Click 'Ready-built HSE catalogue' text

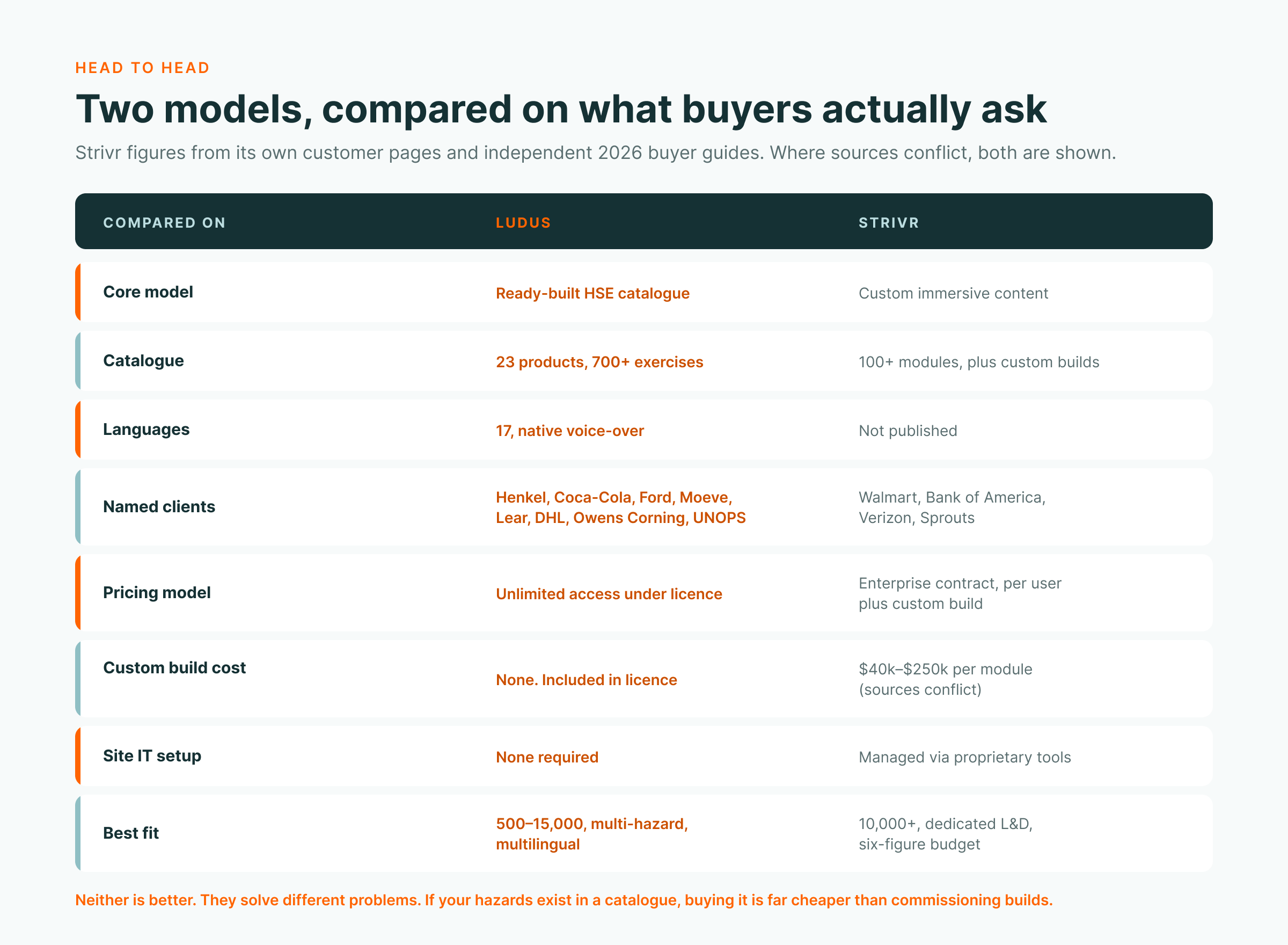[593, 294]
